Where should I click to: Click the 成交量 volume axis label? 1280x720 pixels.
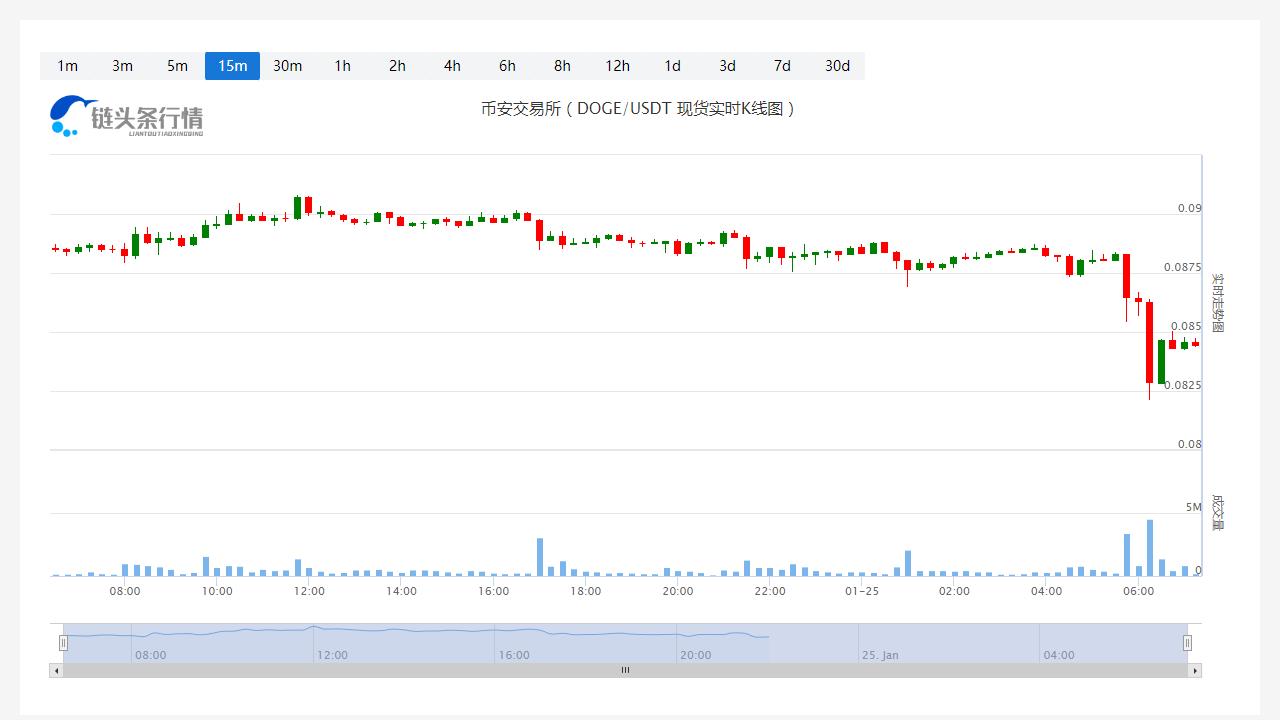pos(1217,512)
